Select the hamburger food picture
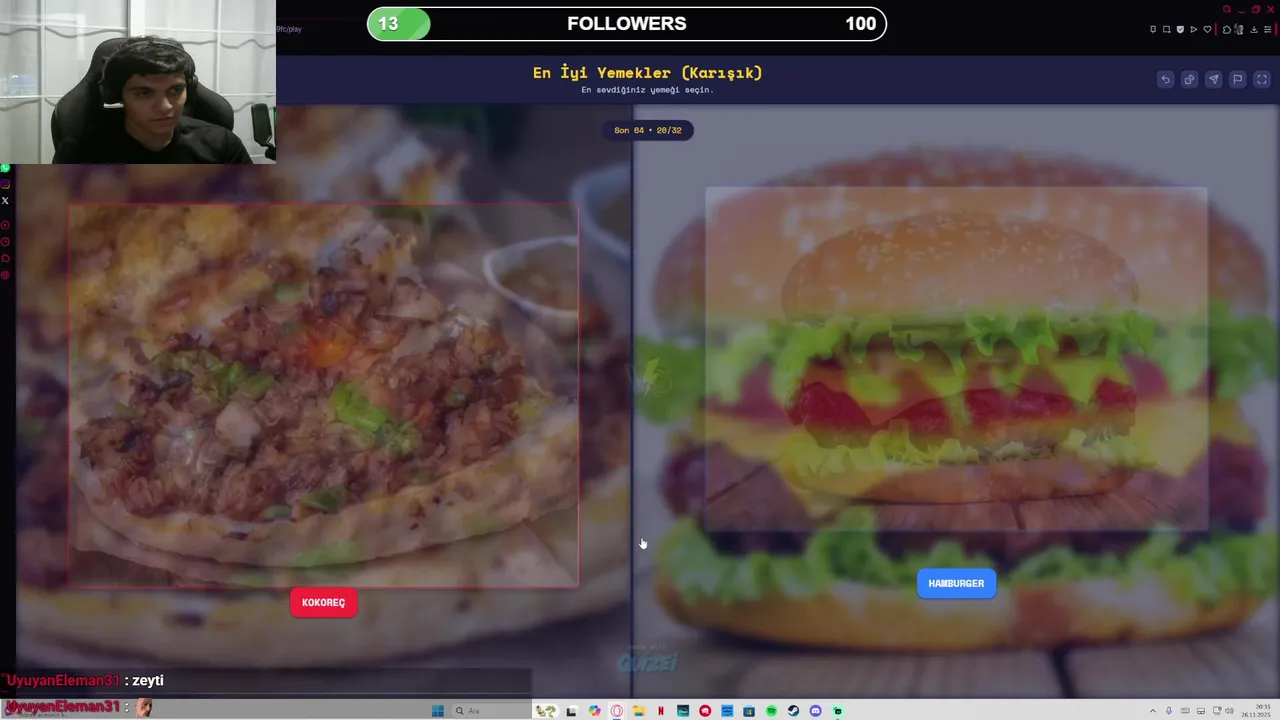The height and width of the screenshot is (720, 1280). pyautogui.click(x=956, y=358)
